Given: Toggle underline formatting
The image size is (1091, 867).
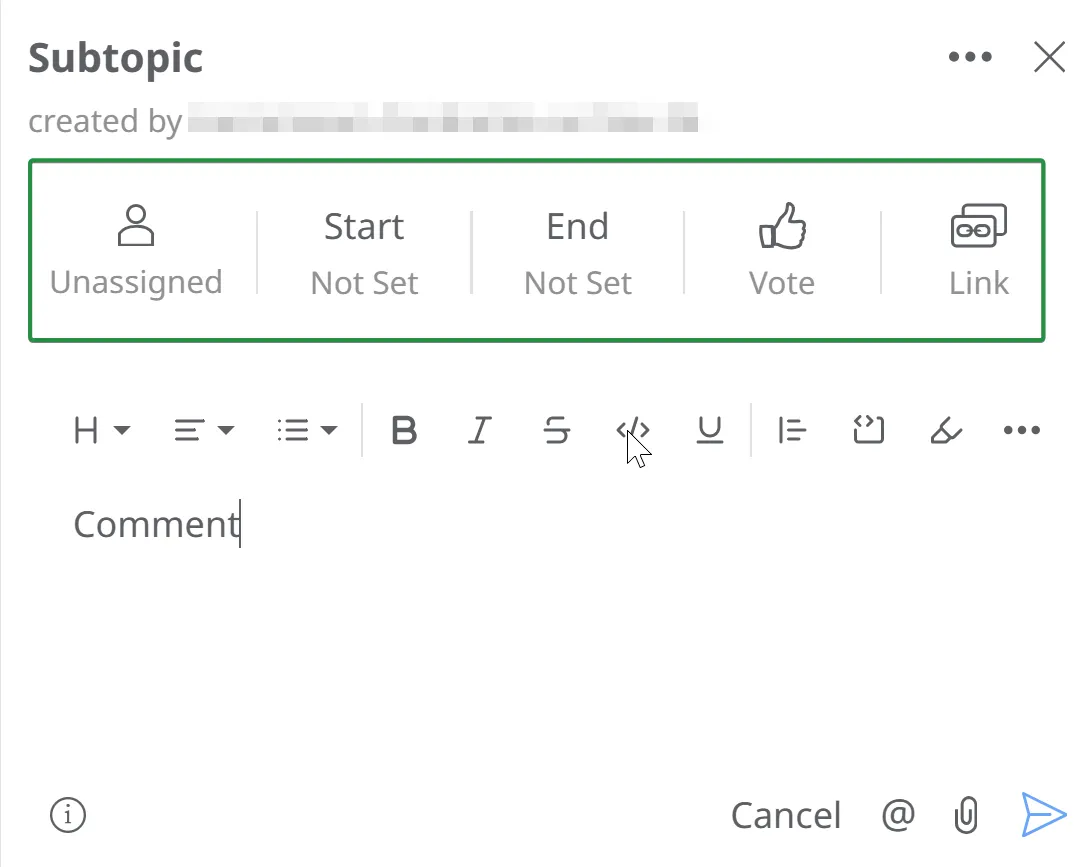Looking at the screenshot, I should [x=709, y=431].
